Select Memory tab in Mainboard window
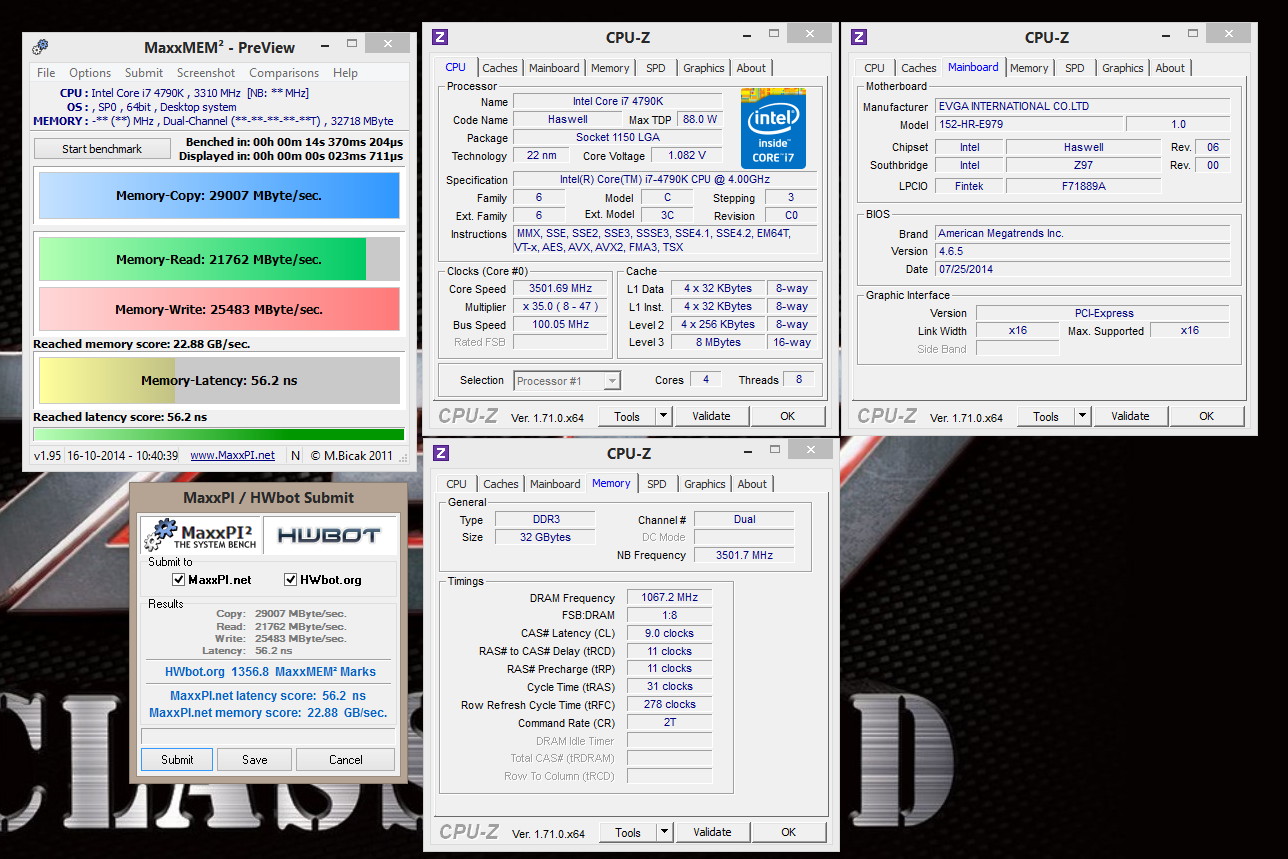This screenshot has height=859, width=1288. coord(1029,68)
